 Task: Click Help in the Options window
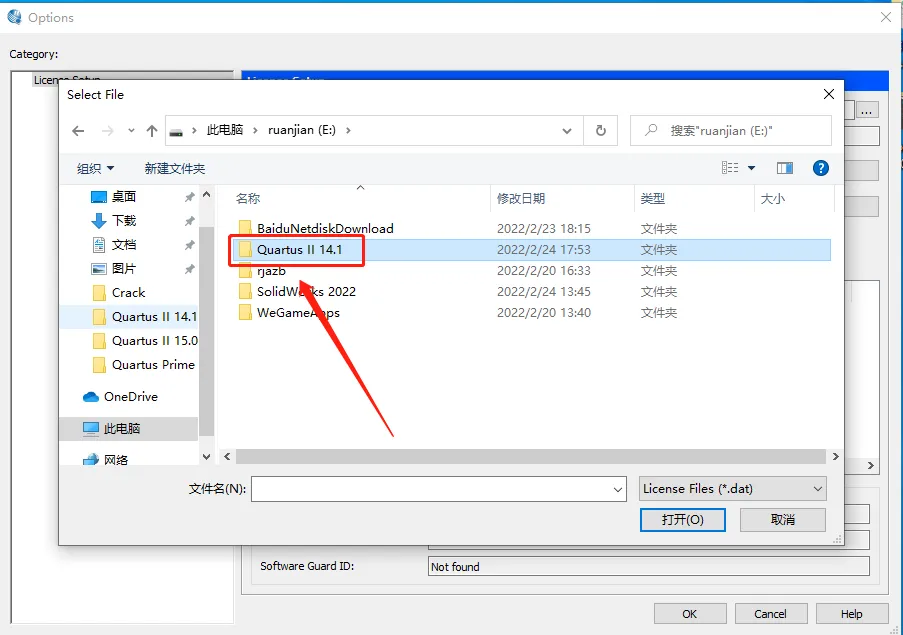click(852, 614)
